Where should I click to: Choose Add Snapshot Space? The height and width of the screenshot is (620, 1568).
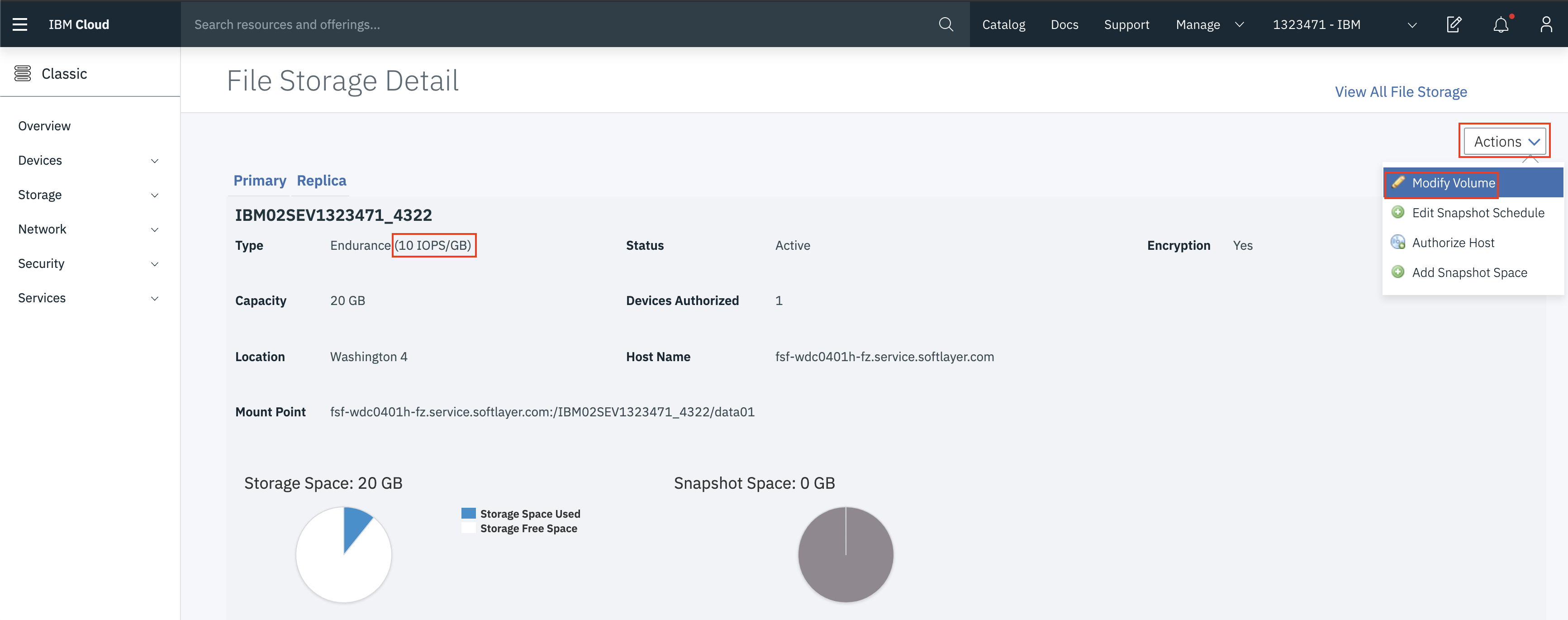pyautogui.click(x=1473, y=272)
